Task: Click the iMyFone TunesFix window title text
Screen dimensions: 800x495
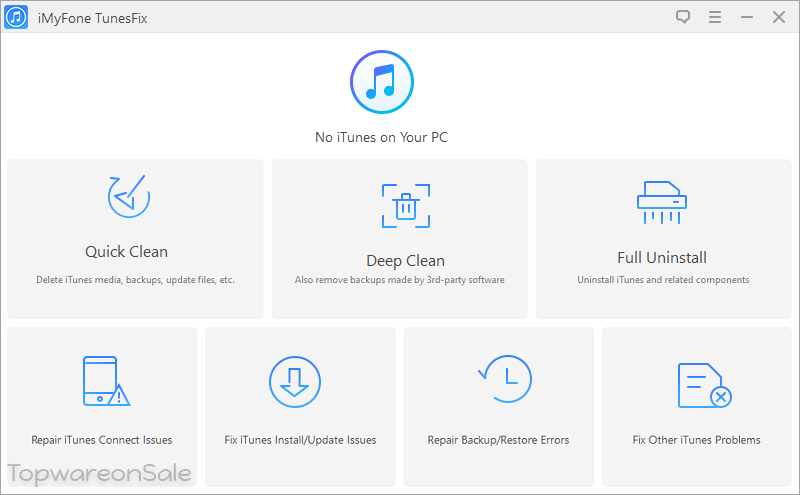Action: 92,18
